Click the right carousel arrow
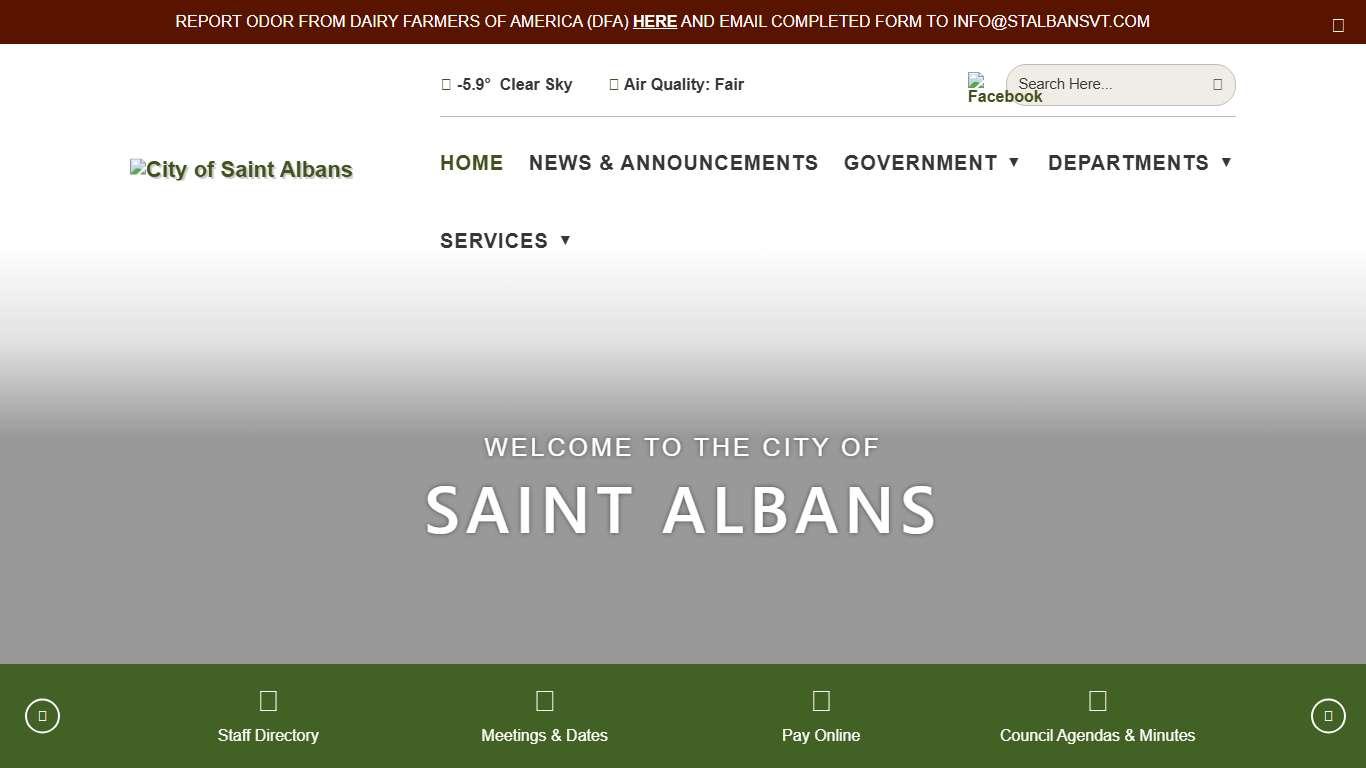This screenshot has width=1366, height=768. point(1328,715)
